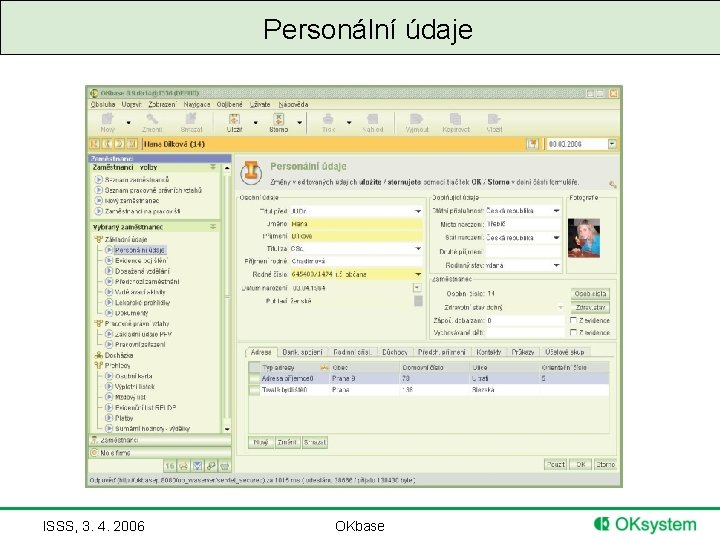Switch to the Důchody tab
The height and width of the screenshot is (540, 720).
click(395, 352)
